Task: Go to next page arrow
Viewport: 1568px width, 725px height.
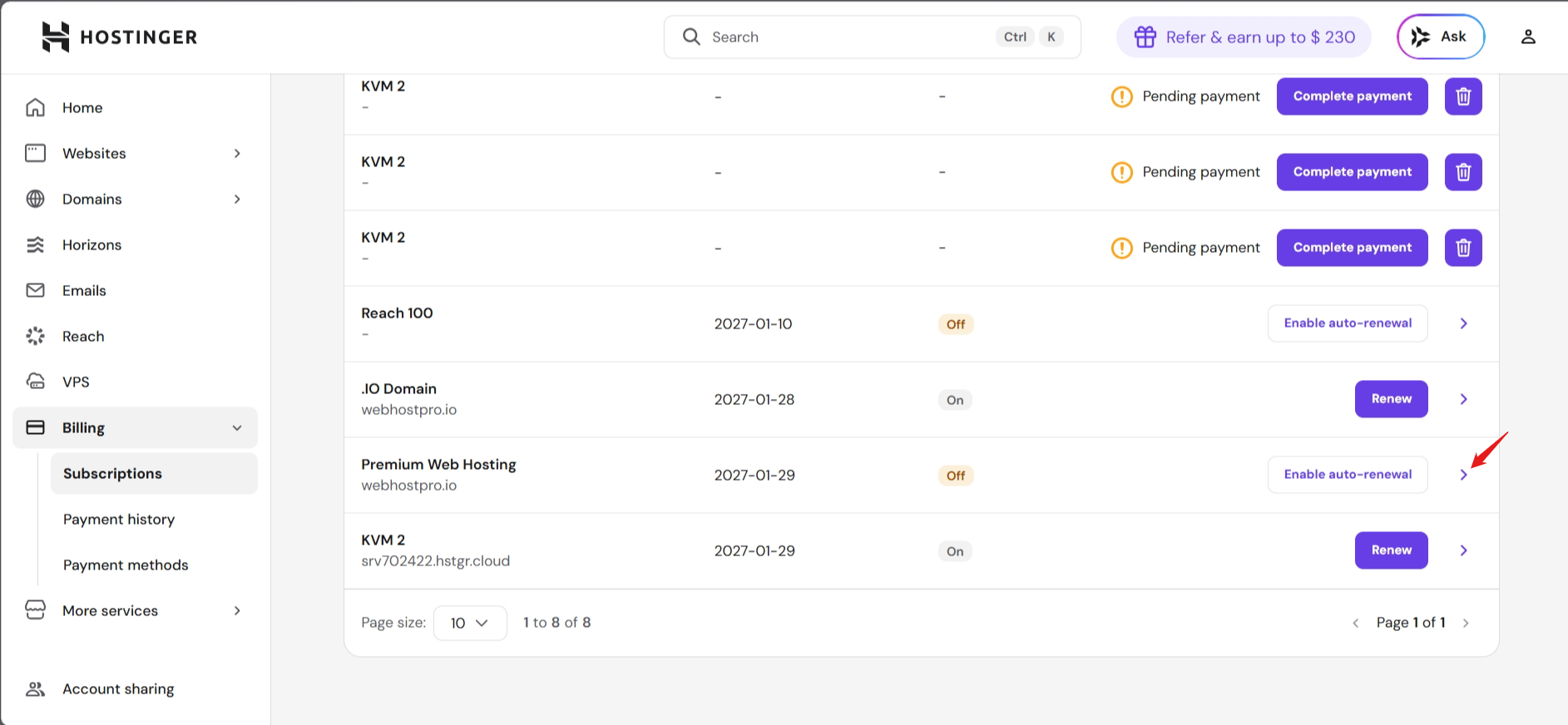Action: (1466, 623)
